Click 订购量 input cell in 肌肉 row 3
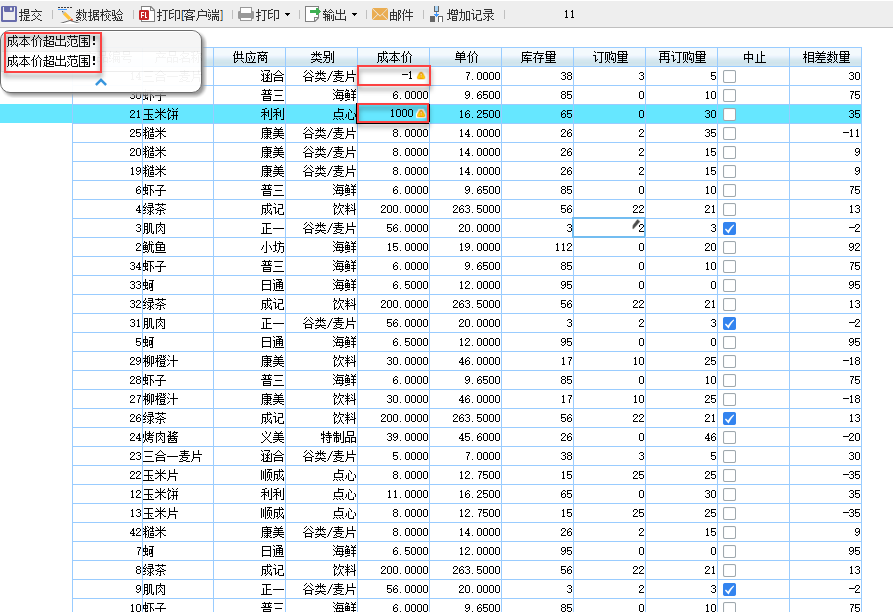893x612 pixels. pos(609,227)
